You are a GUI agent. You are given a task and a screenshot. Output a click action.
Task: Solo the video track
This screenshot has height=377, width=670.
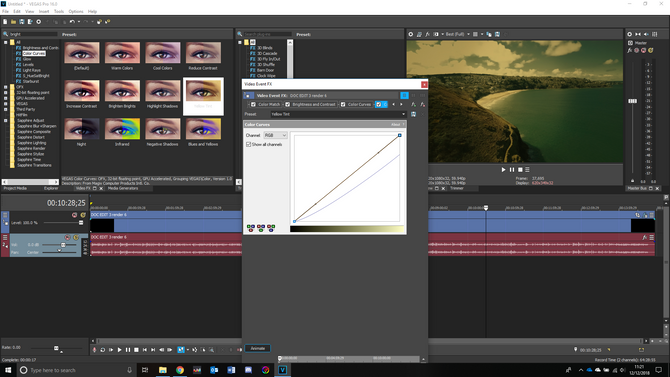pyautogui.click(x=83, y=215)
